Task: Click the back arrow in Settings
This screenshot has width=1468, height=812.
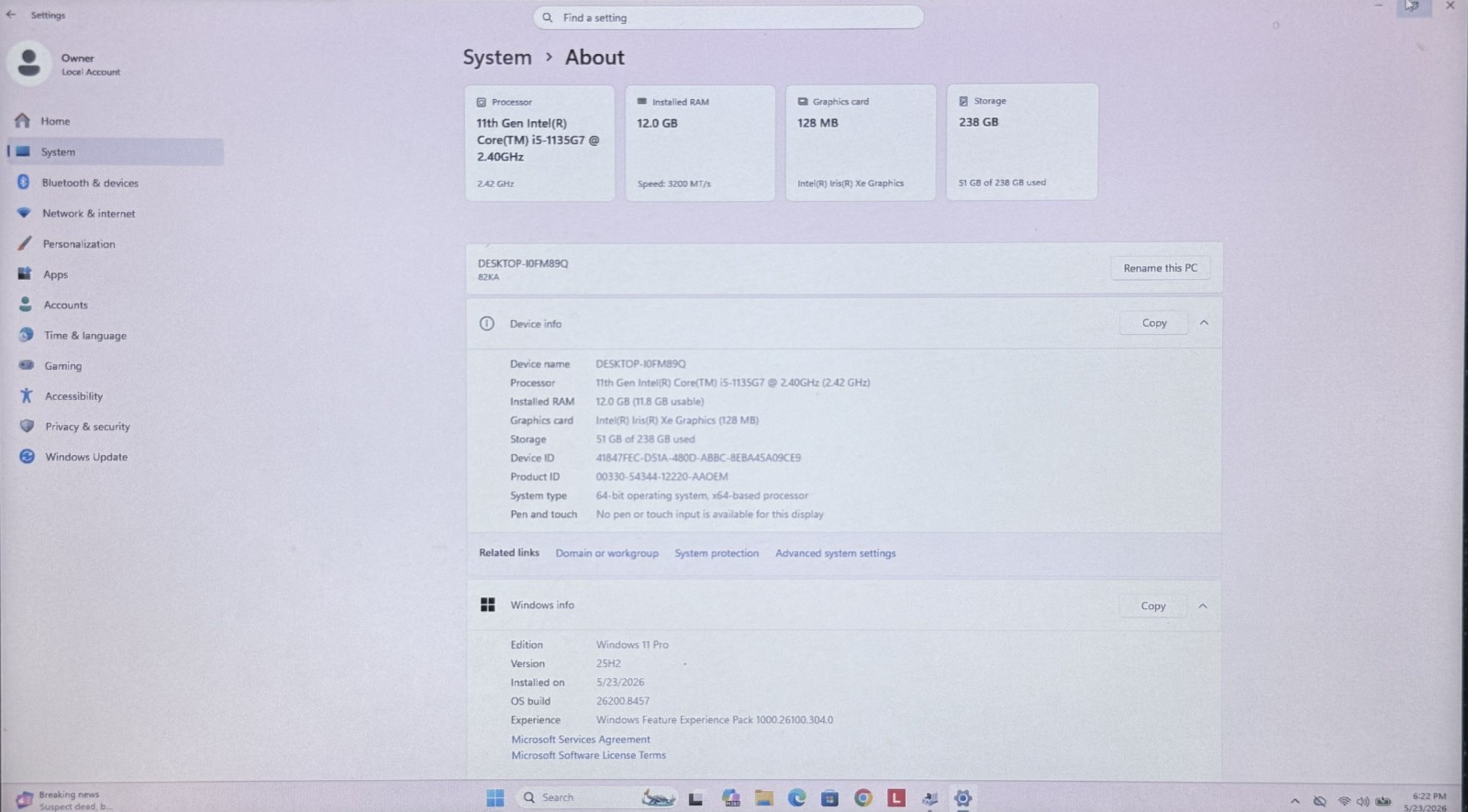Action: click(11, 15)
